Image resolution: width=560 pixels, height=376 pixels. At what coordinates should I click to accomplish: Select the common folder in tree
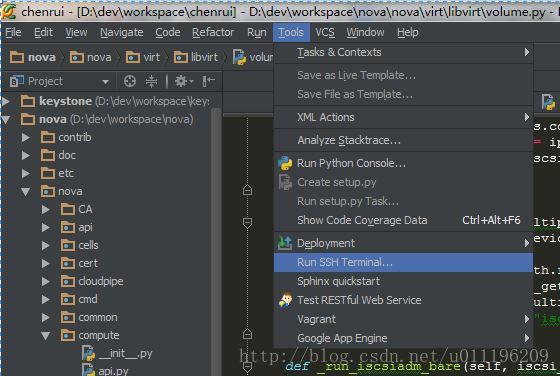89,317
